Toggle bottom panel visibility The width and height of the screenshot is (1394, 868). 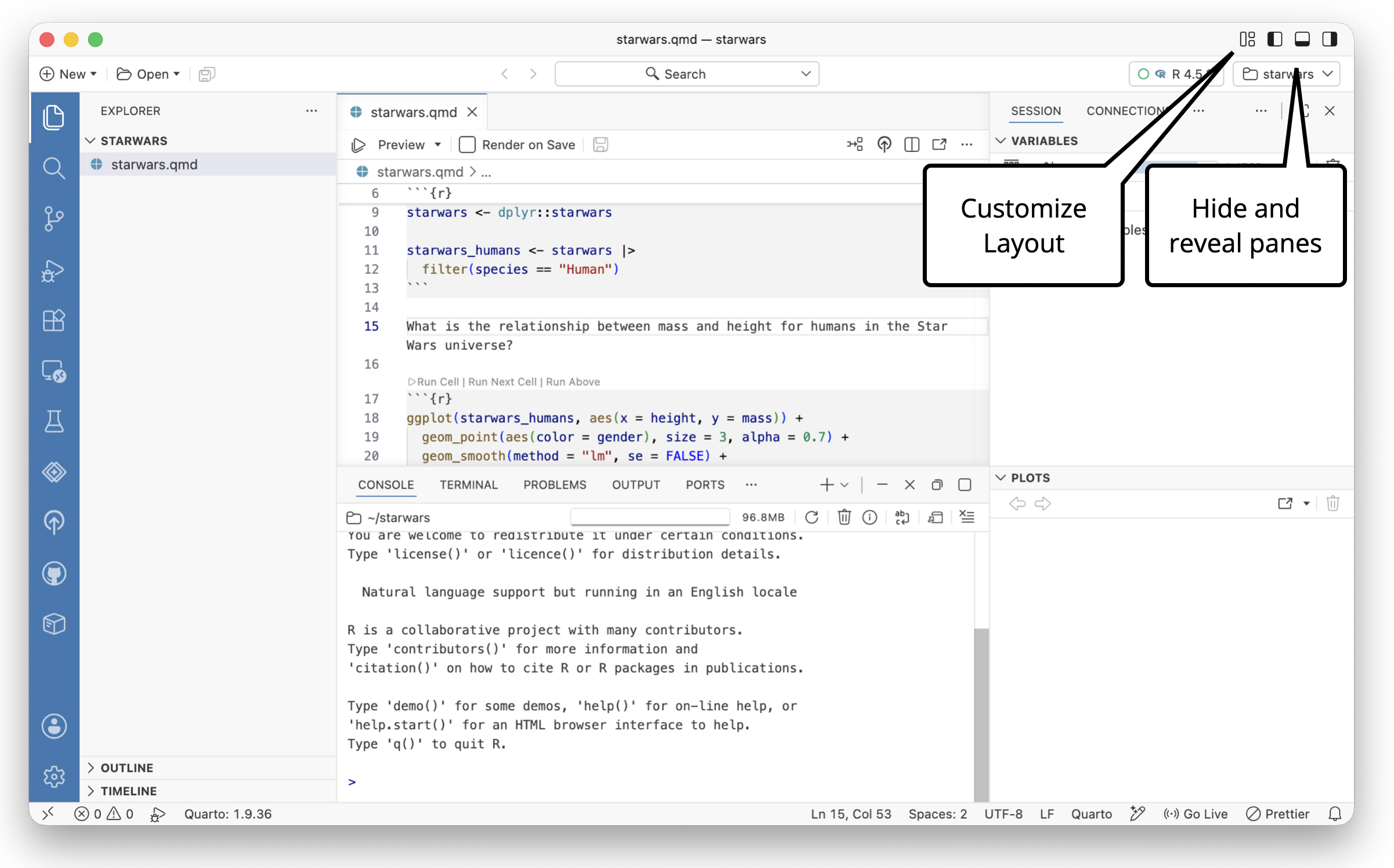tap(1302, 39)
